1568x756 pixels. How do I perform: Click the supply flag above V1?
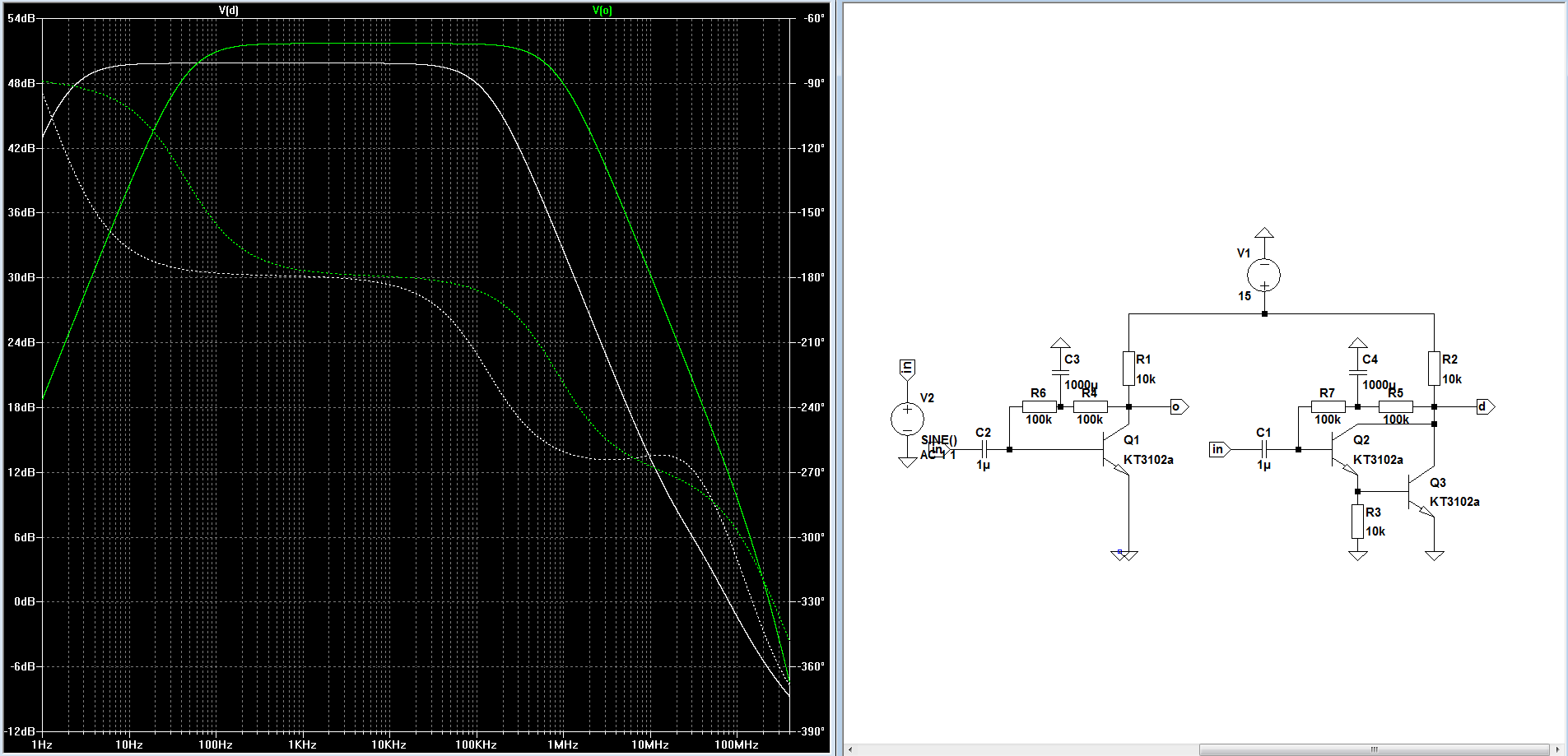click(1264, 233)
